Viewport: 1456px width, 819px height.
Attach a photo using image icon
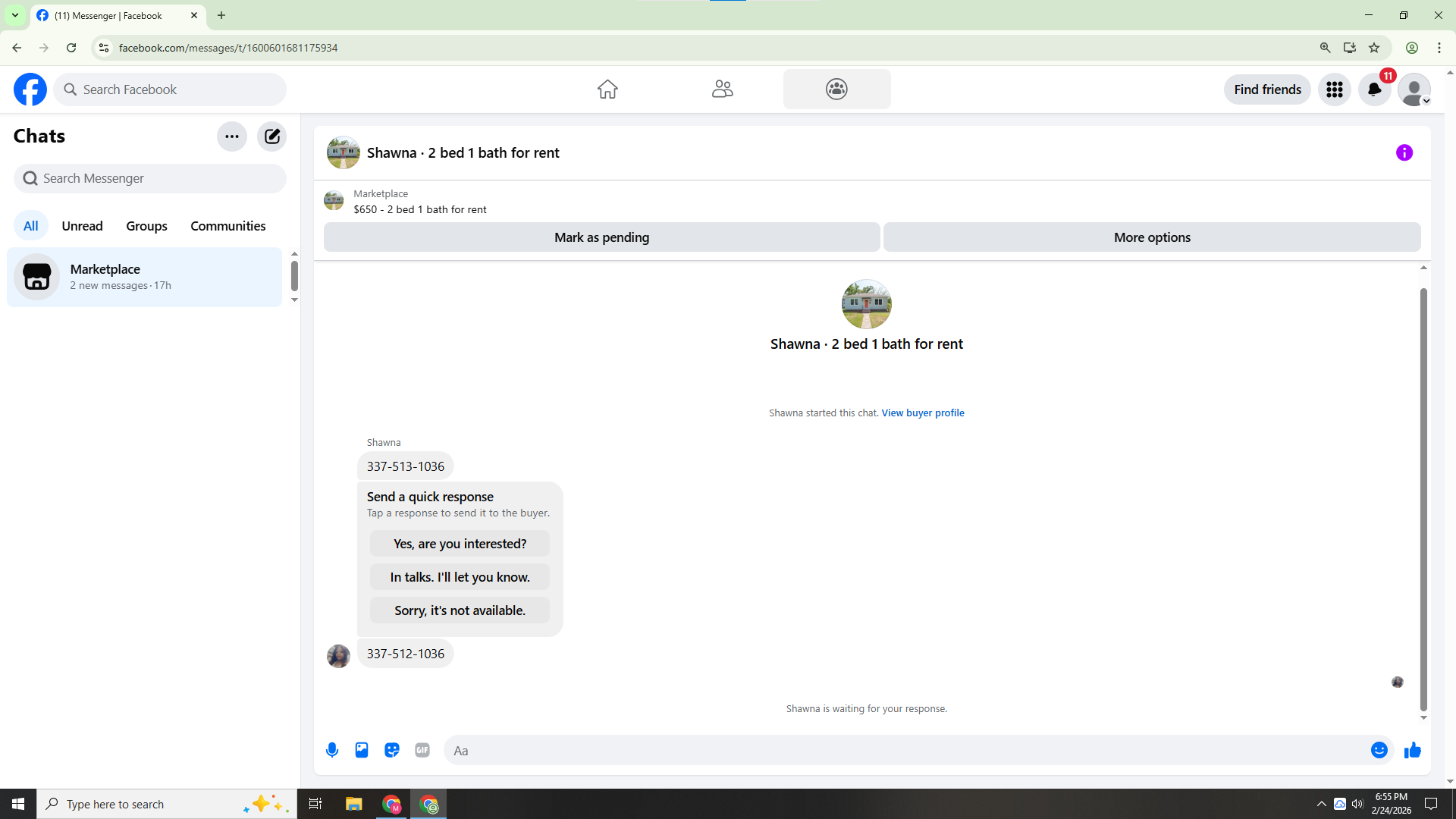pyautogui.click(x=362, y=750)
